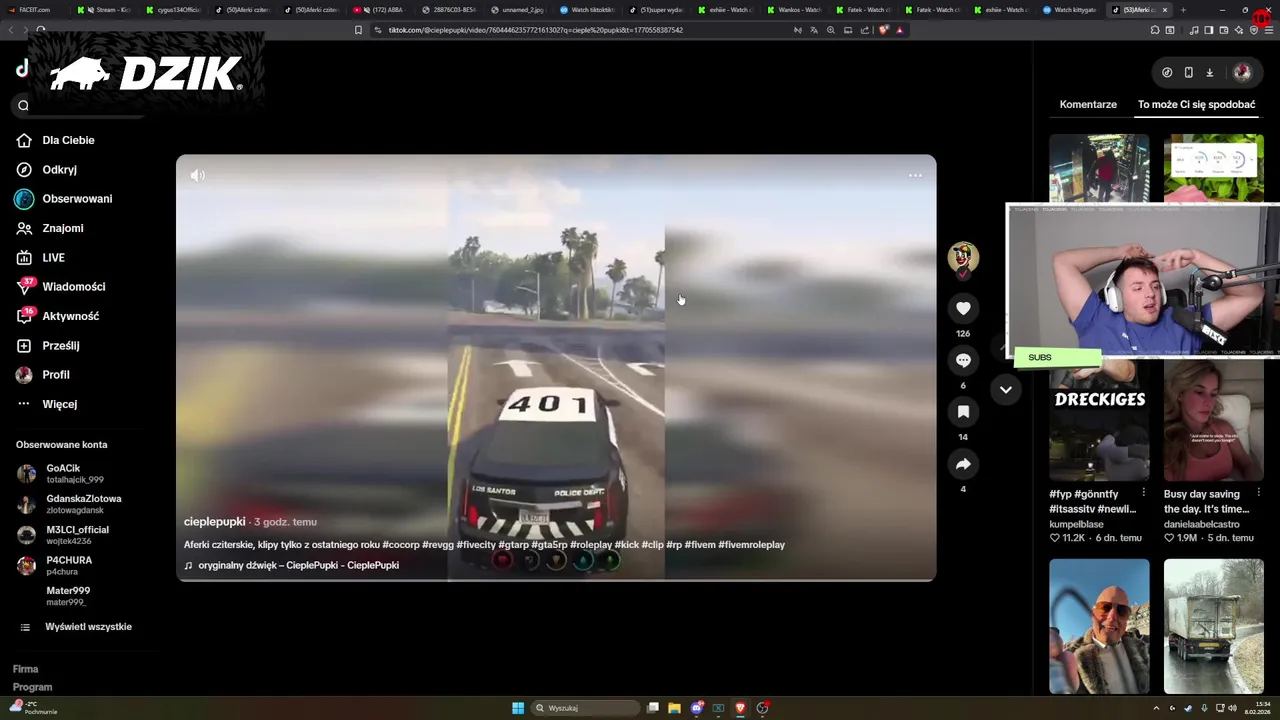Click the compass-style icon in TikTok header
The height and width of the screenshot is (720, 1280).
click(x=1167, y=72)
